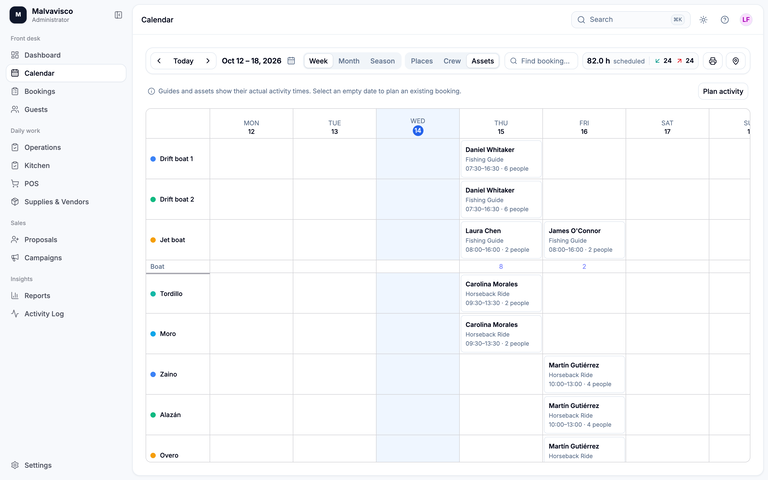The width and height of the screenshot is (768, 480).
Task: Click the print calendar icon
Action: coord(713,61)
